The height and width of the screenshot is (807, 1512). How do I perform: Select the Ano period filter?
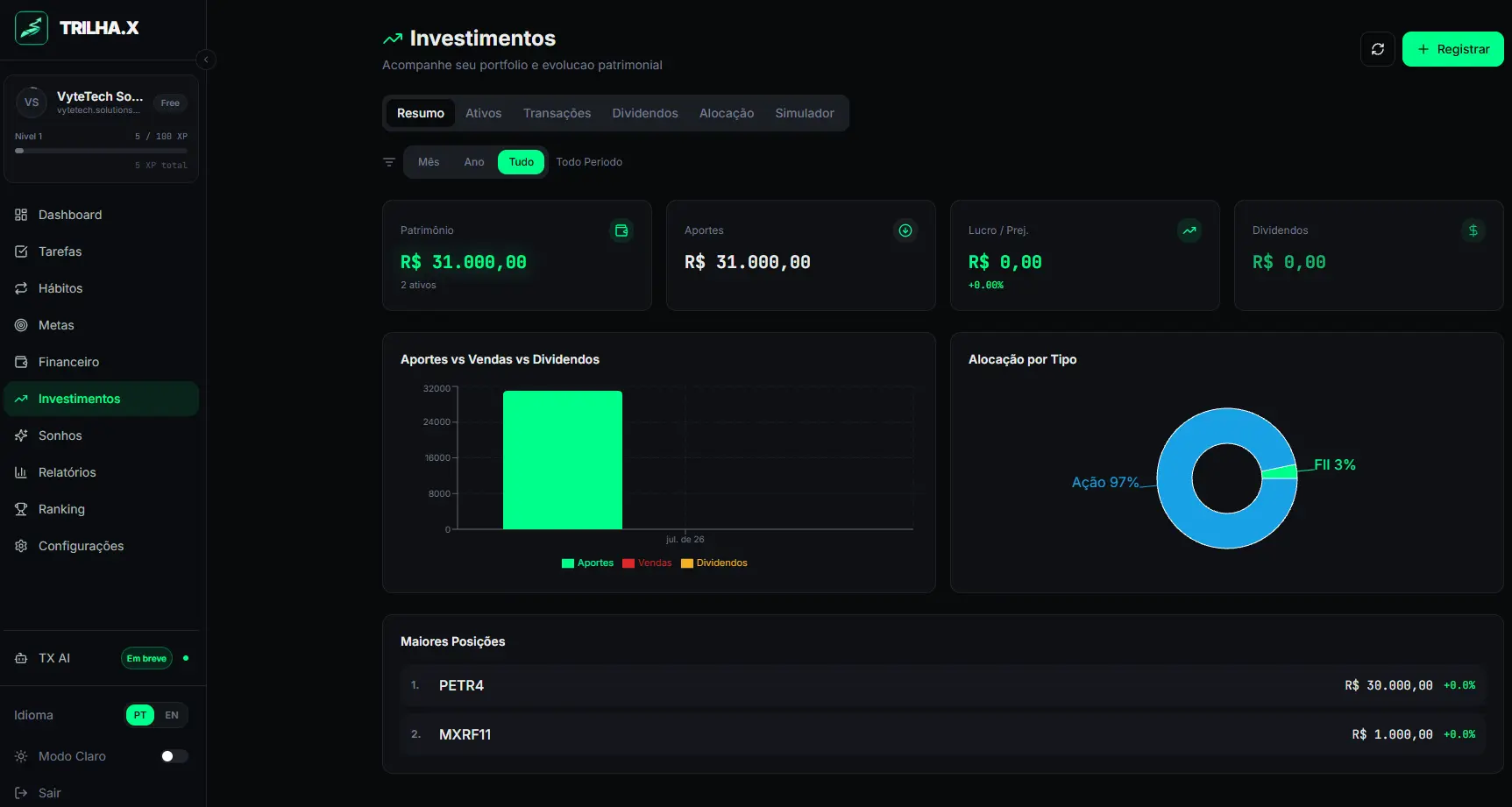[474, 162]
